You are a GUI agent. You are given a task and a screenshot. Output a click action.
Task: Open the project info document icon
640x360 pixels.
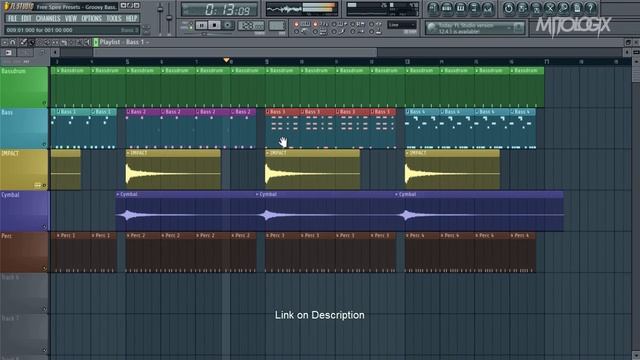[x=577, y=8]
